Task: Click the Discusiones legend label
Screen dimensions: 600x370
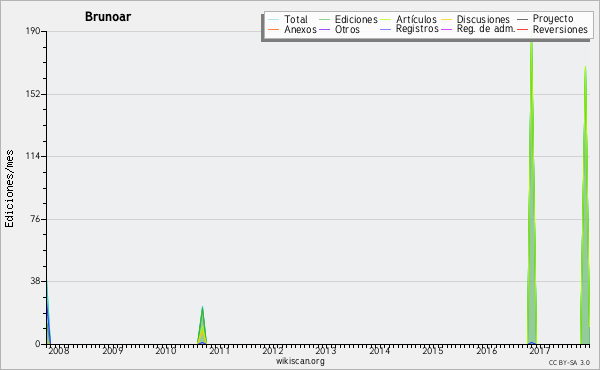Action: [x=483, y=19]
